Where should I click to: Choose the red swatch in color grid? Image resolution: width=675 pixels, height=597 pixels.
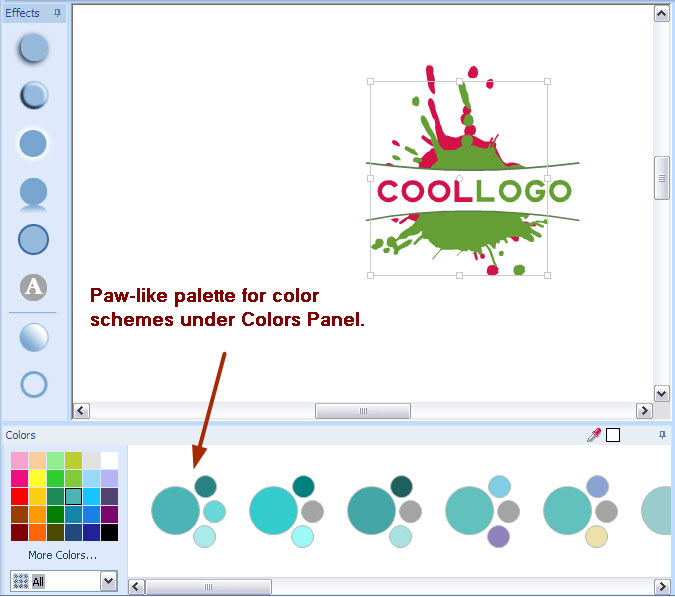tap(19, 496)
